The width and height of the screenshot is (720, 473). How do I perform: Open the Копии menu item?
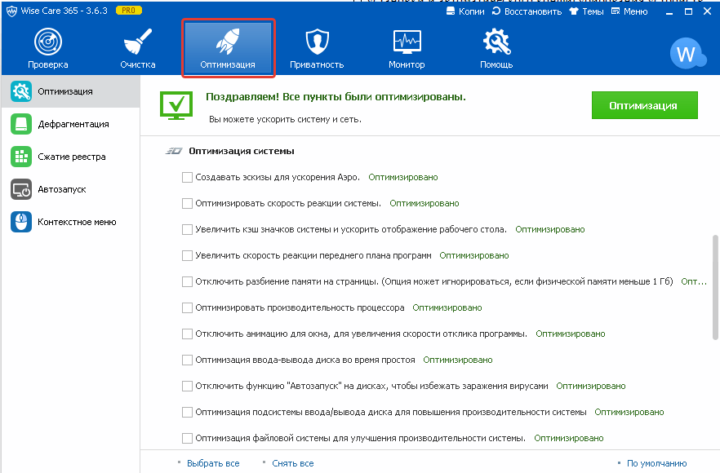pos(465,11)
